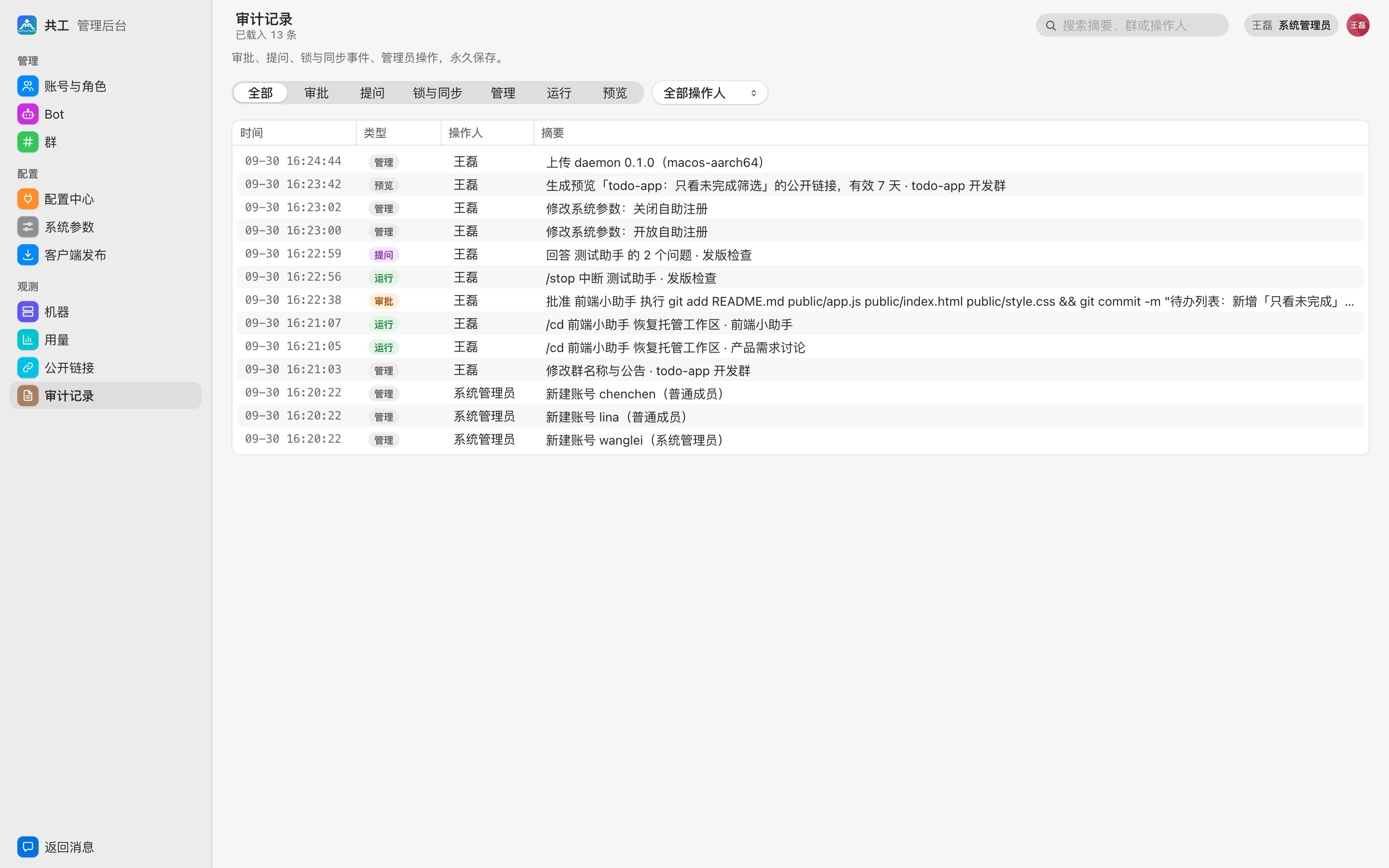
Task: Select the row 修改系统参数：关闭自助注册
Action: click(800, 208)
